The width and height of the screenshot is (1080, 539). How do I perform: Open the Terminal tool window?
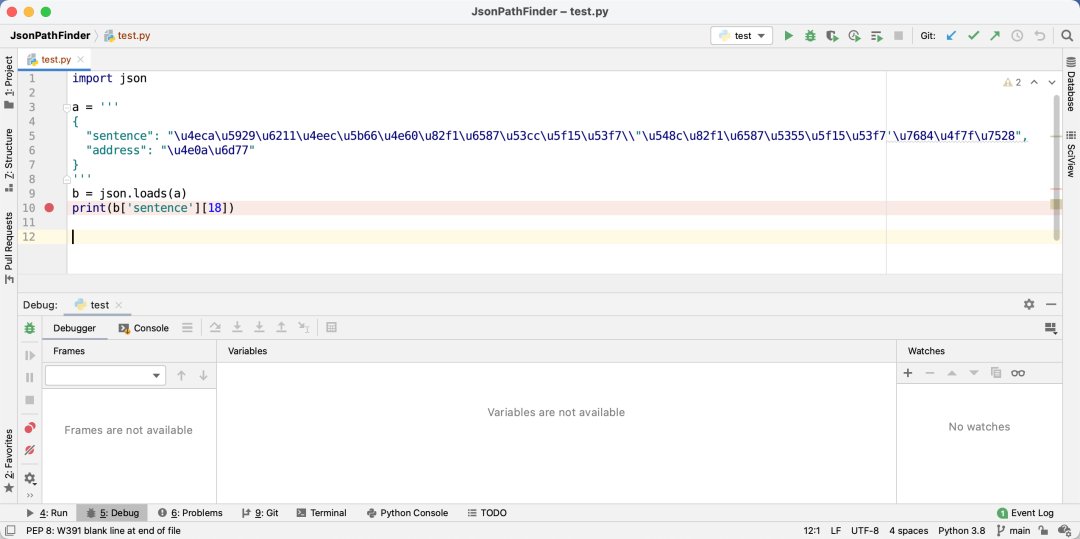click(322, 513)
